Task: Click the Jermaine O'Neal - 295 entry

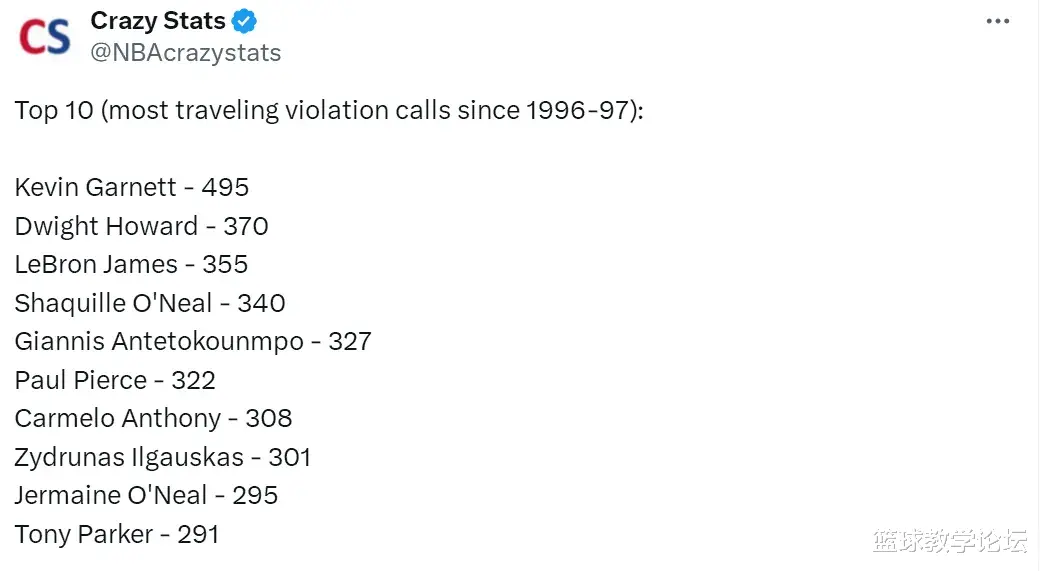Action: pos(146,495)
